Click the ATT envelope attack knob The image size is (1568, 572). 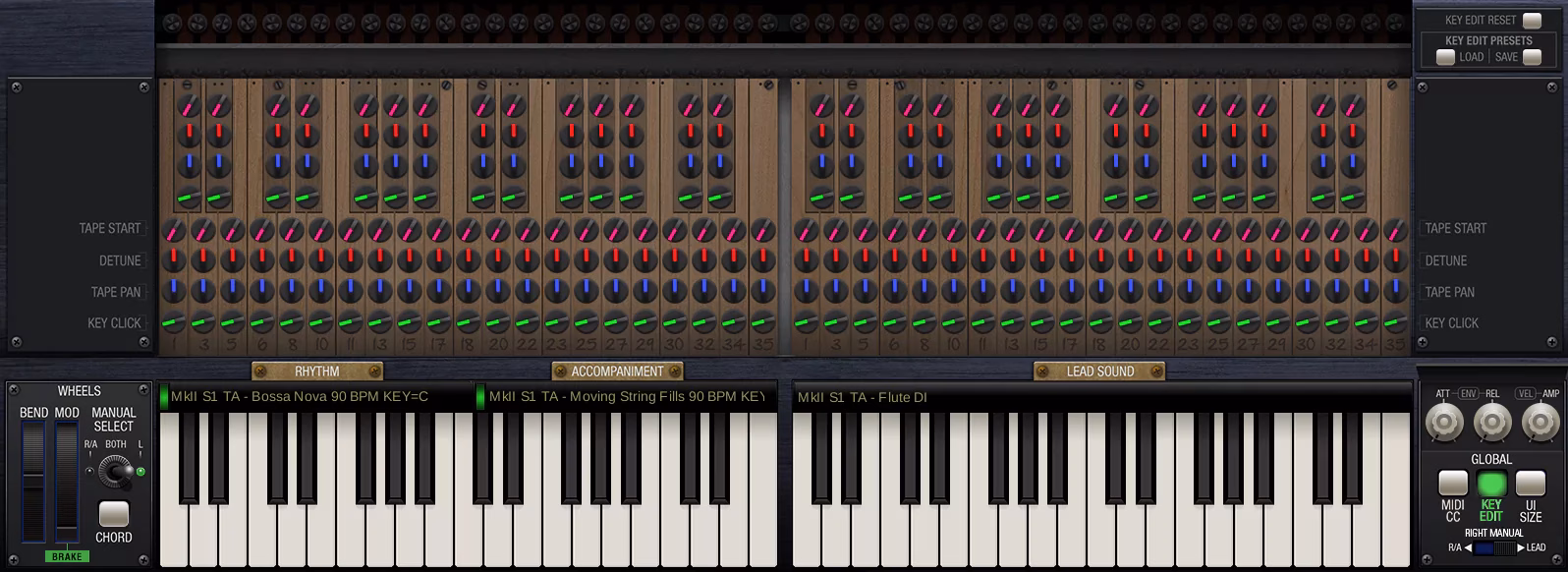(x=1444, y=424)
